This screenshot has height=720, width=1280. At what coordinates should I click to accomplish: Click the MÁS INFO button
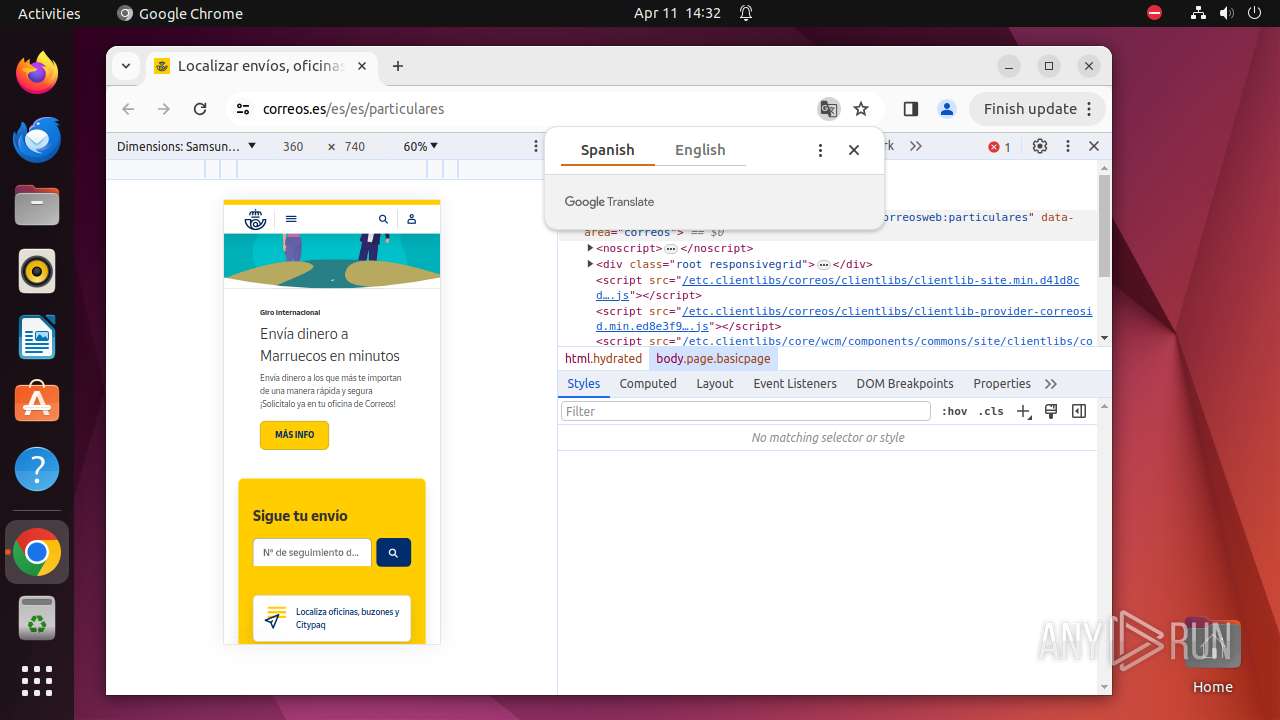click(x=294, y=435)
